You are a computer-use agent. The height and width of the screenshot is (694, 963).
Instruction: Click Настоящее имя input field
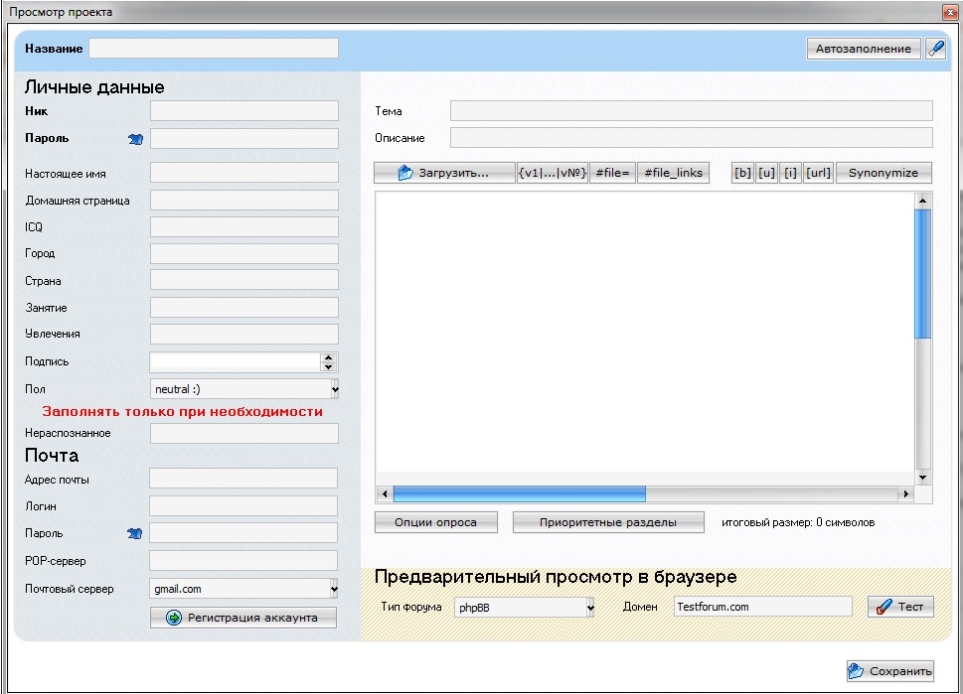[x=244, y=173]
